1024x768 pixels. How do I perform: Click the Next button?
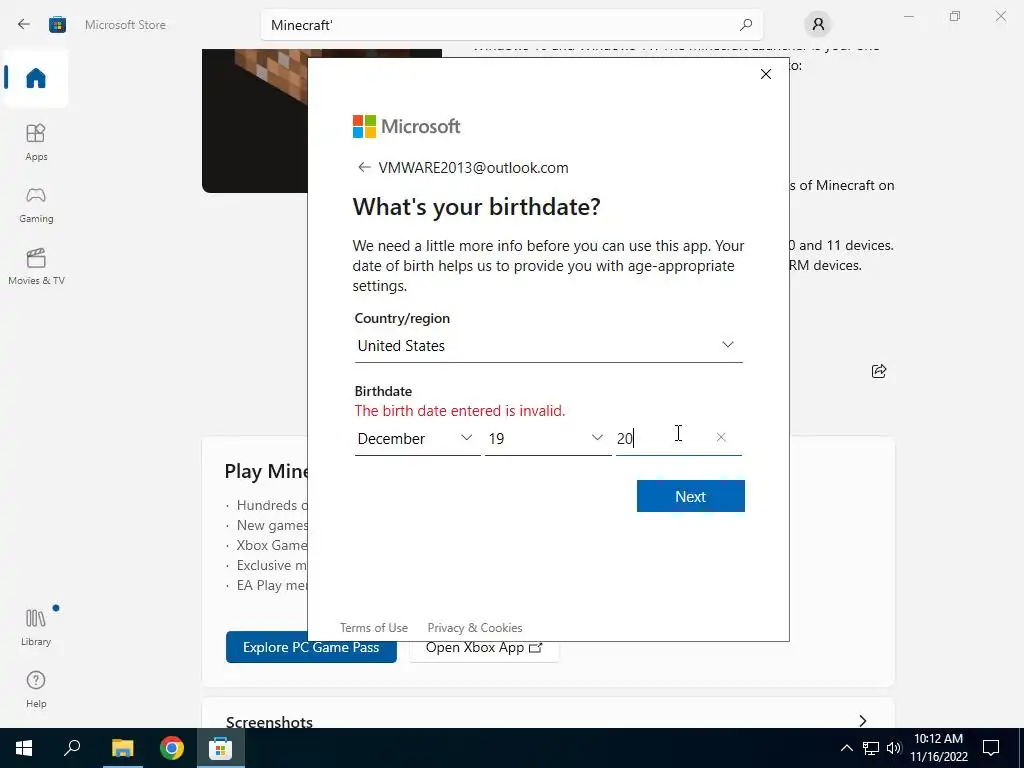[690, 496]
